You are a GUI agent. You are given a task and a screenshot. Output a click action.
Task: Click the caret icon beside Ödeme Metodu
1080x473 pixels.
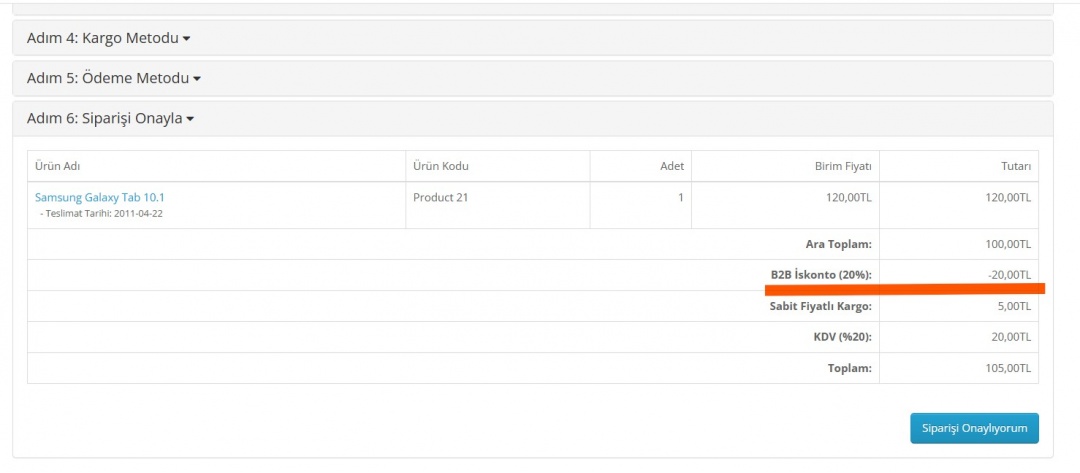[197, 79]
